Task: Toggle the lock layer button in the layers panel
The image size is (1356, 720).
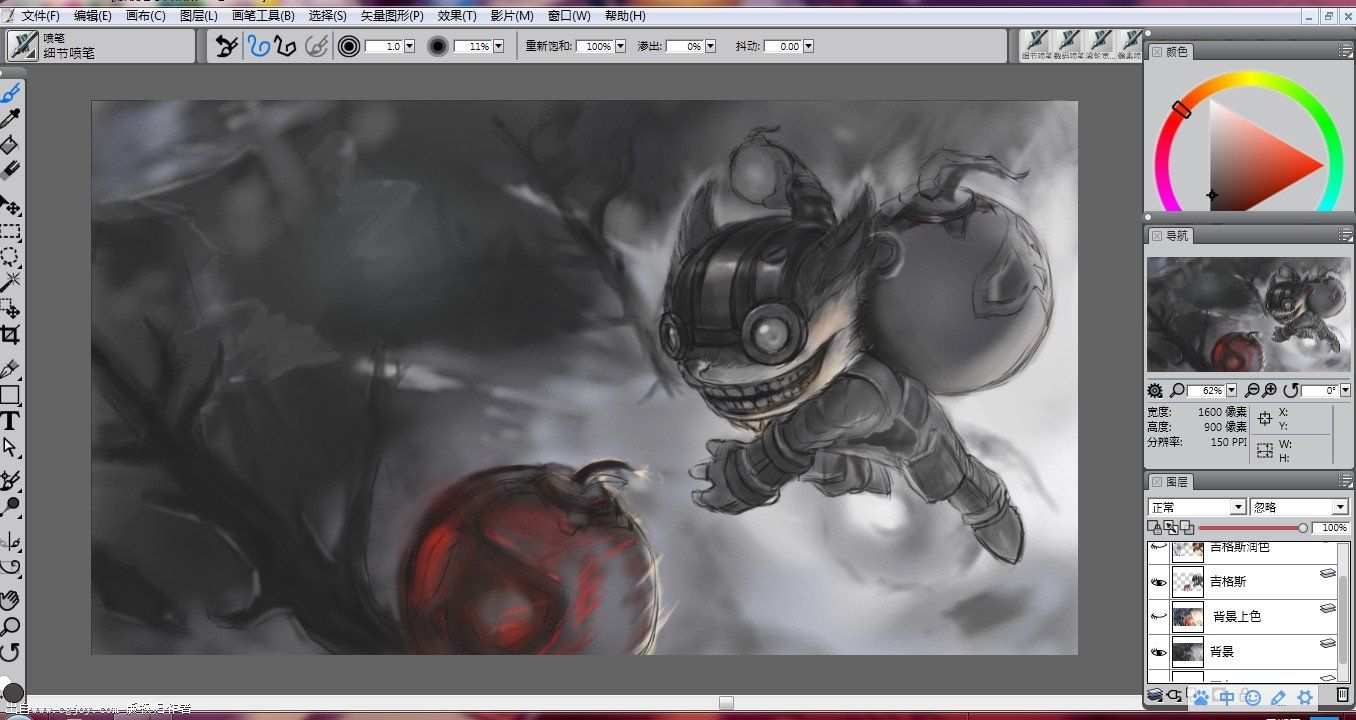Action: click(1153, 527)
